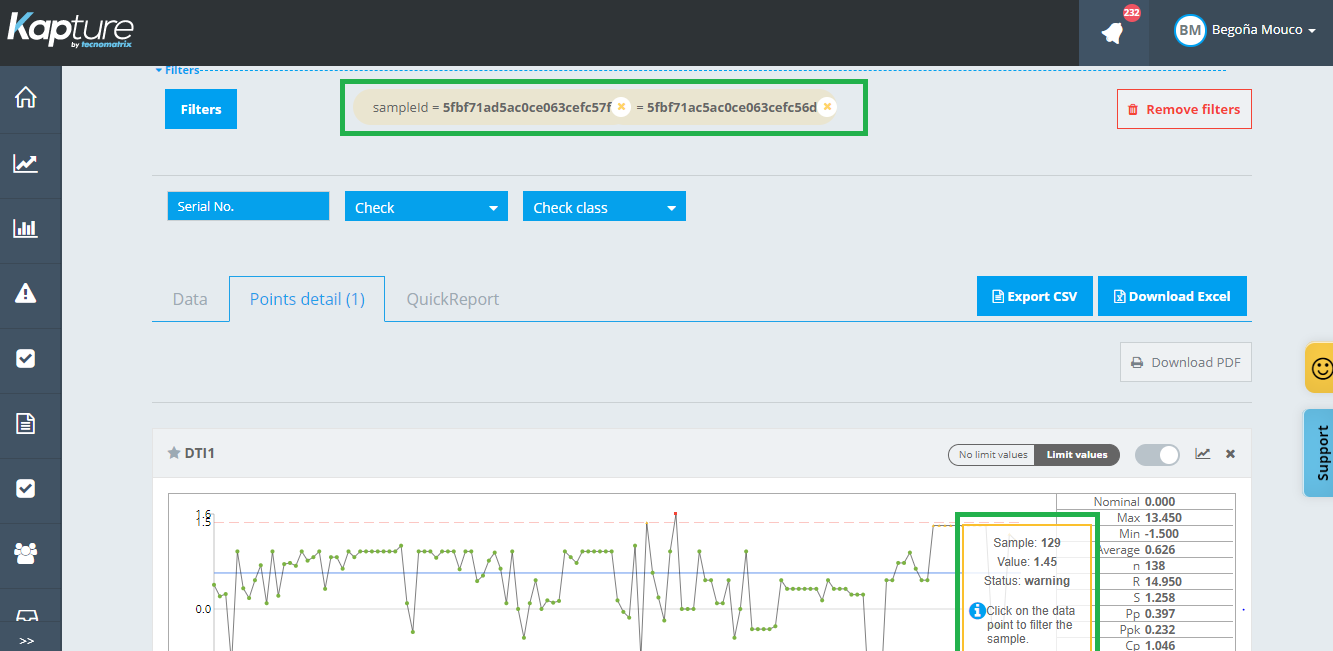Open the notifications bell with 232 badge
This screenshot has width=1333, height=651.
point(1113,32)
